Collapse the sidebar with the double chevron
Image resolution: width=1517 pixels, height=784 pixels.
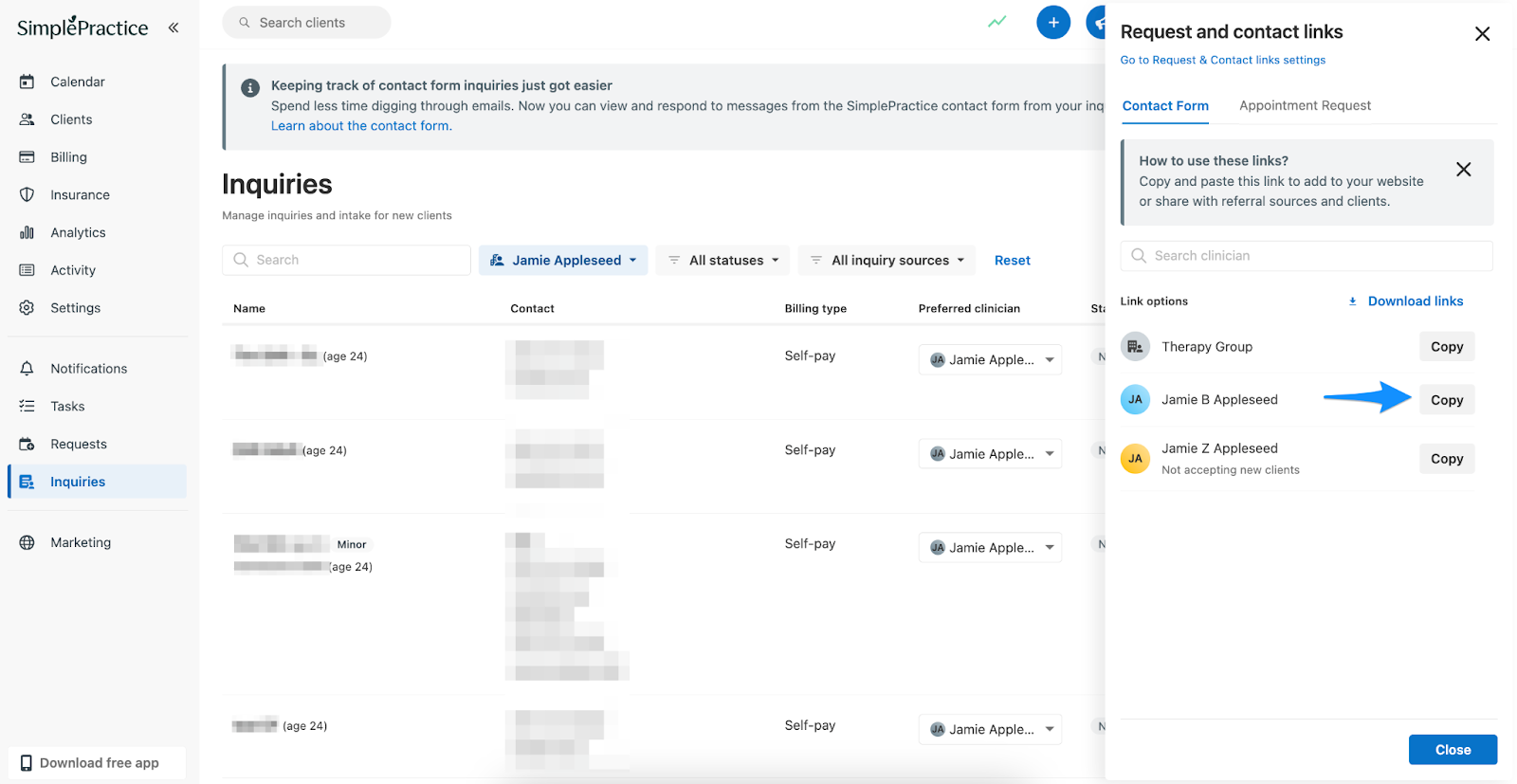(174, 27)
